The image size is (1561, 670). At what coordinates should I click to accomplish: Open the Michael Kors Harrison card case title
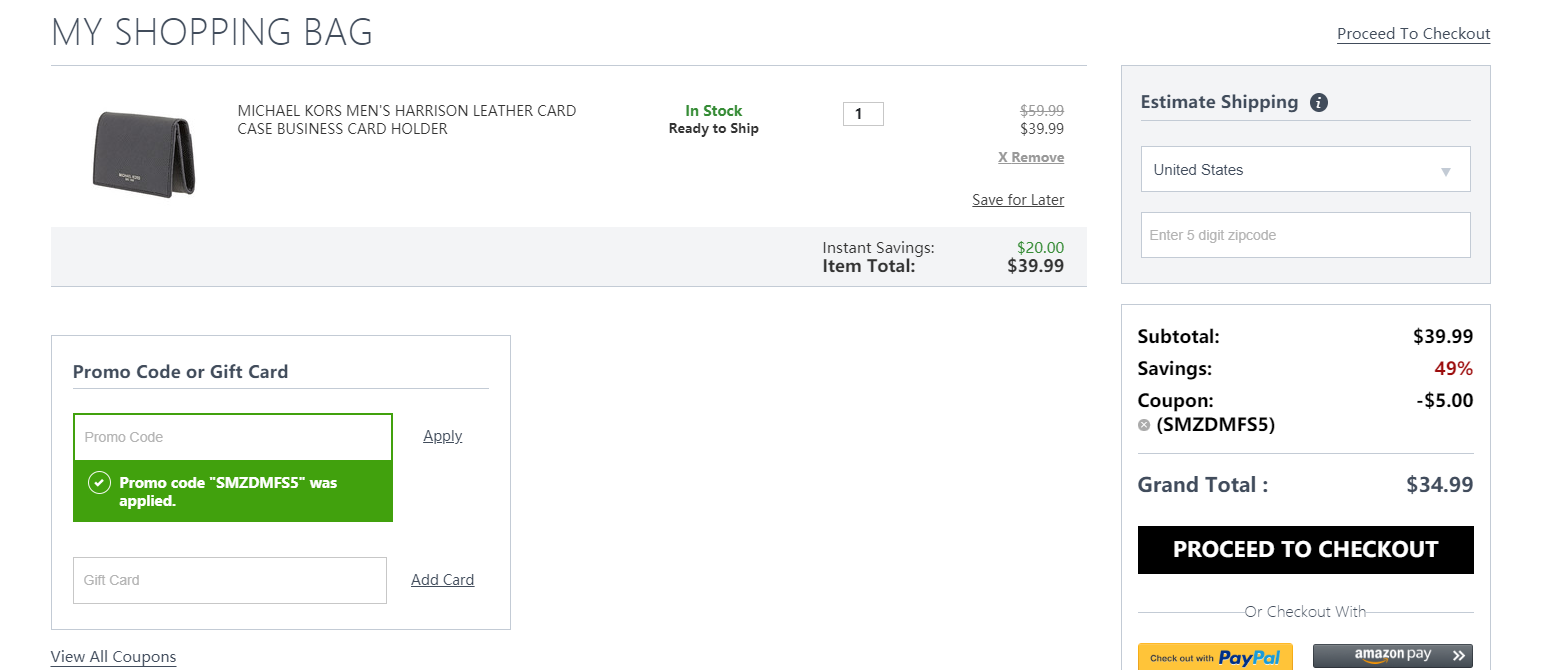(407, 120)
